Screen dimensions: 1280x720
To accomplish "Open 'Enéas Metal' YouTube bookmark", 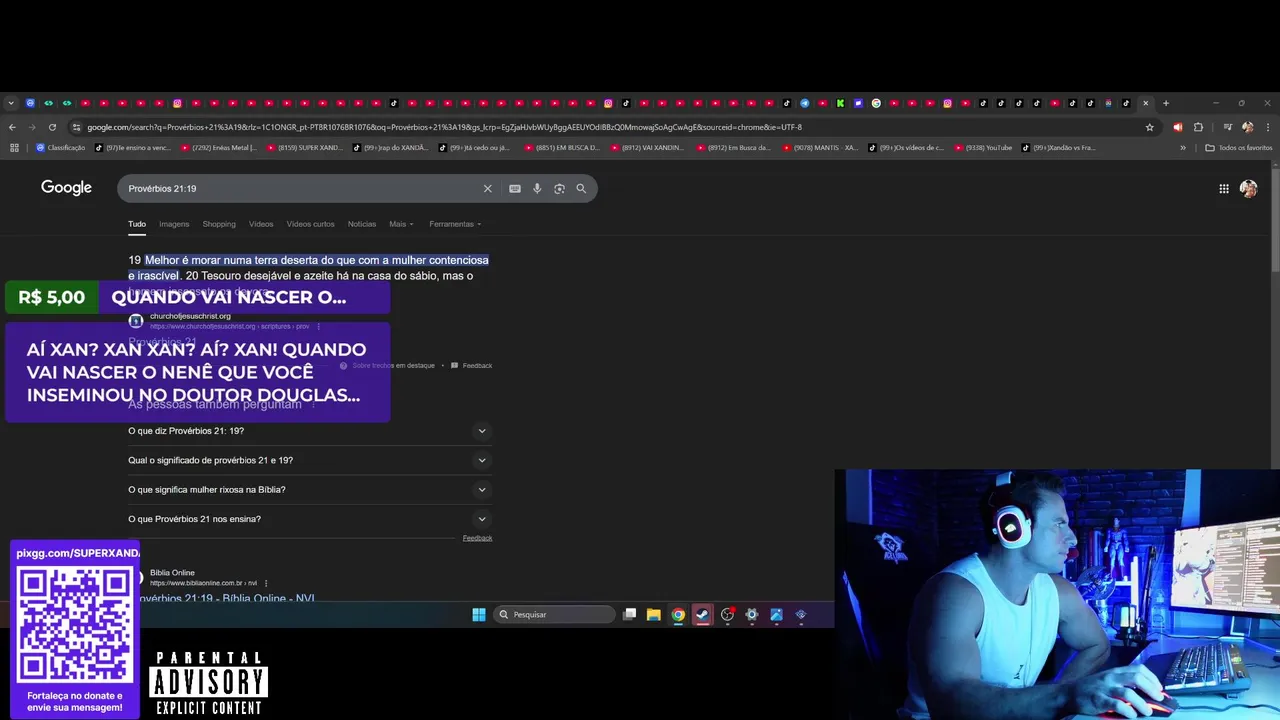I will (218, 148).
